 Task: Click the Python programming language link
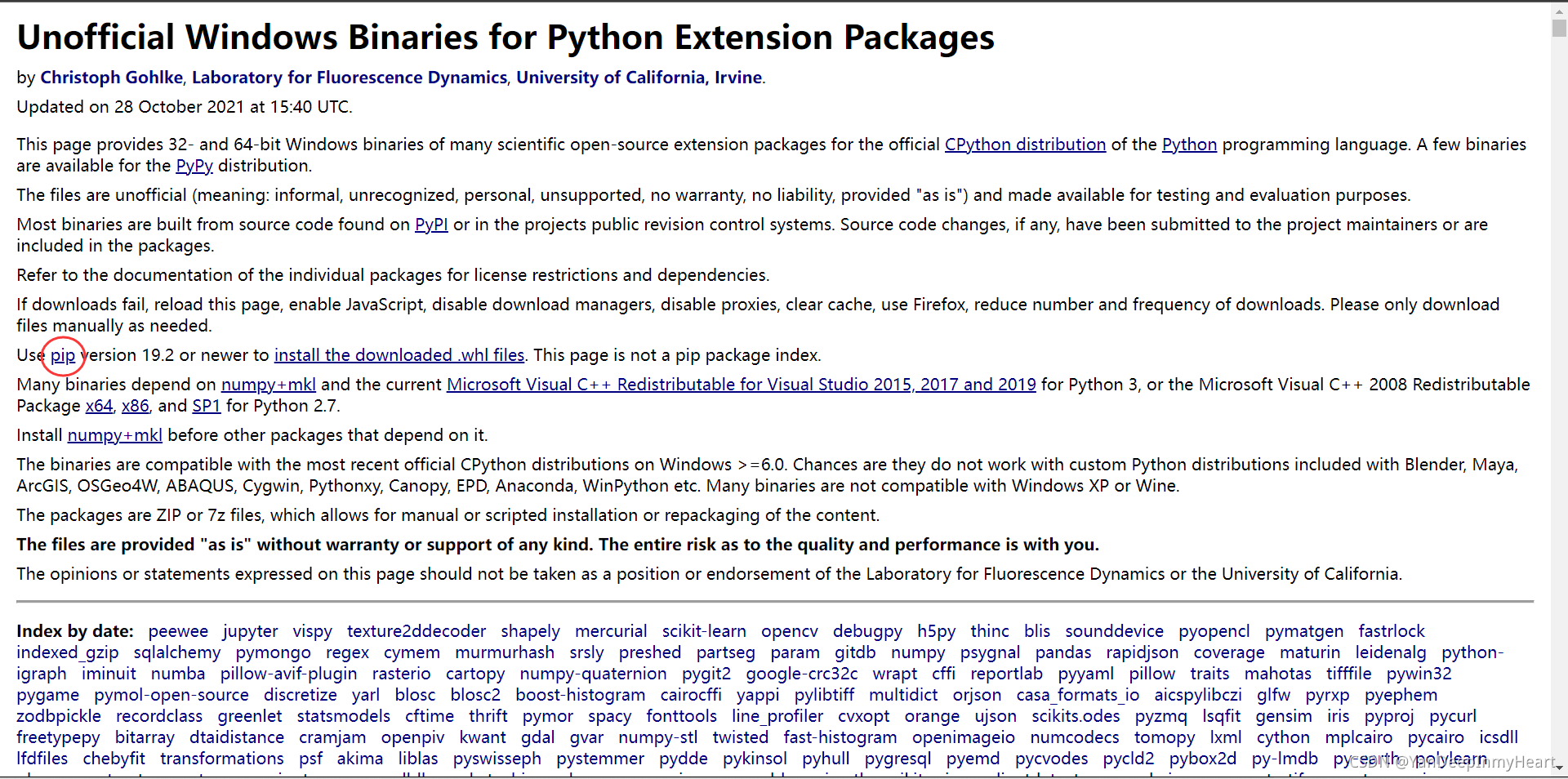pyautogui.click(x=1189, y=145)
